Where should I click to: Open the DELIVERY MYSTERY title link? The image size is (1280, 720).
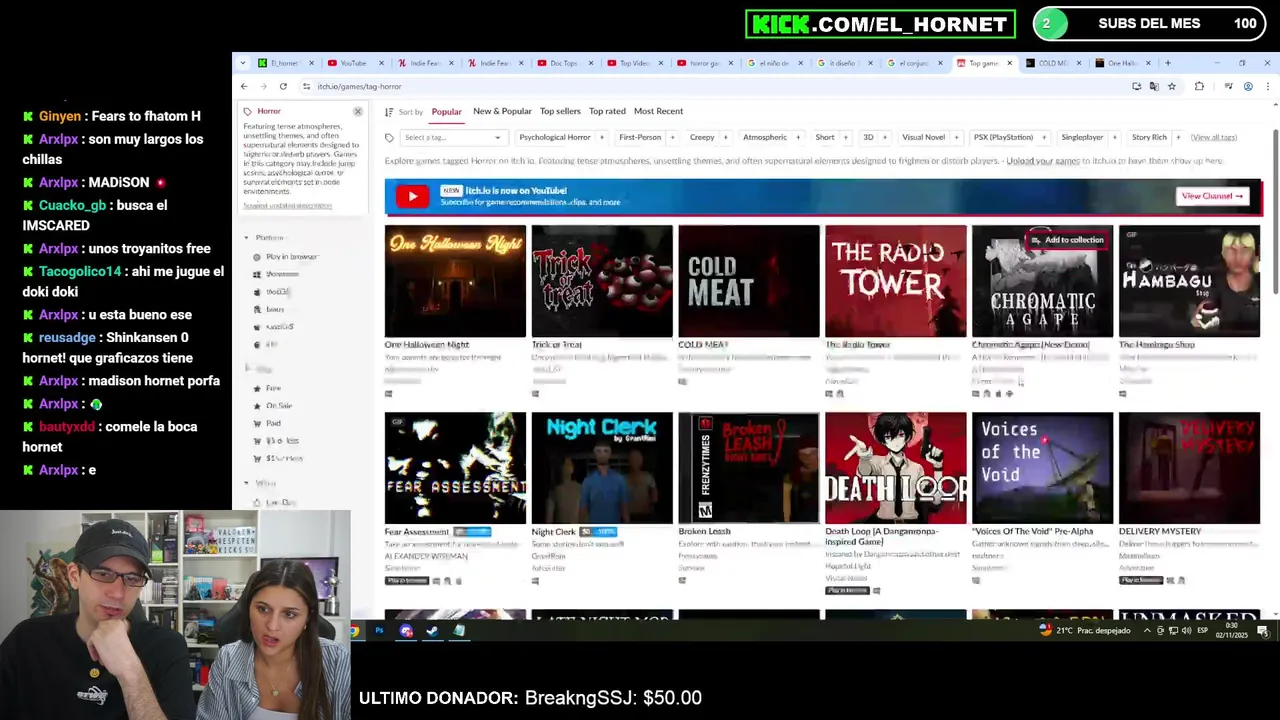1160,531
